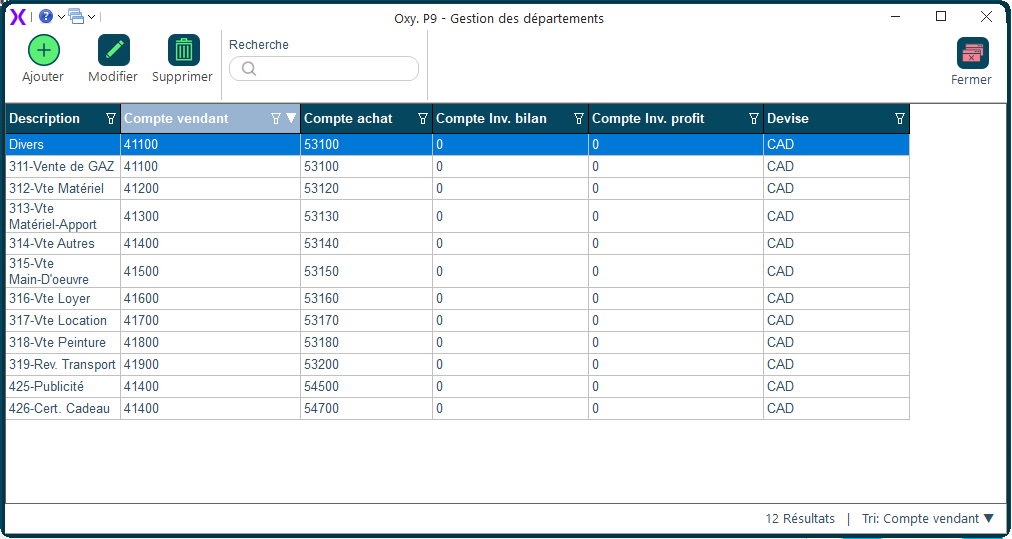Select the 318-Vte Peinture row
The width and height of the screenshot is (1012, 539).
458,342
